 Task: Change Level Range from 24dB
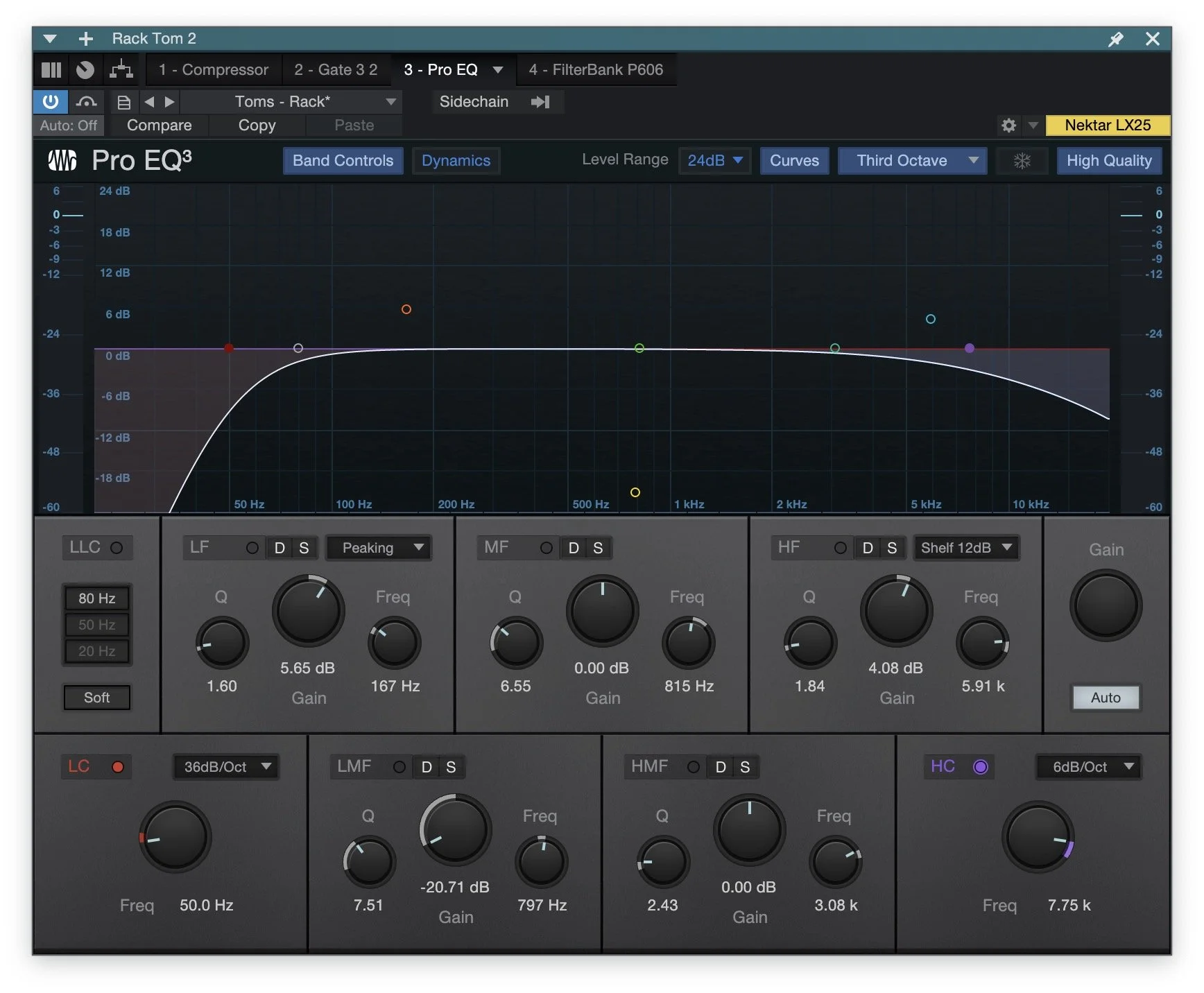point(714,160)
